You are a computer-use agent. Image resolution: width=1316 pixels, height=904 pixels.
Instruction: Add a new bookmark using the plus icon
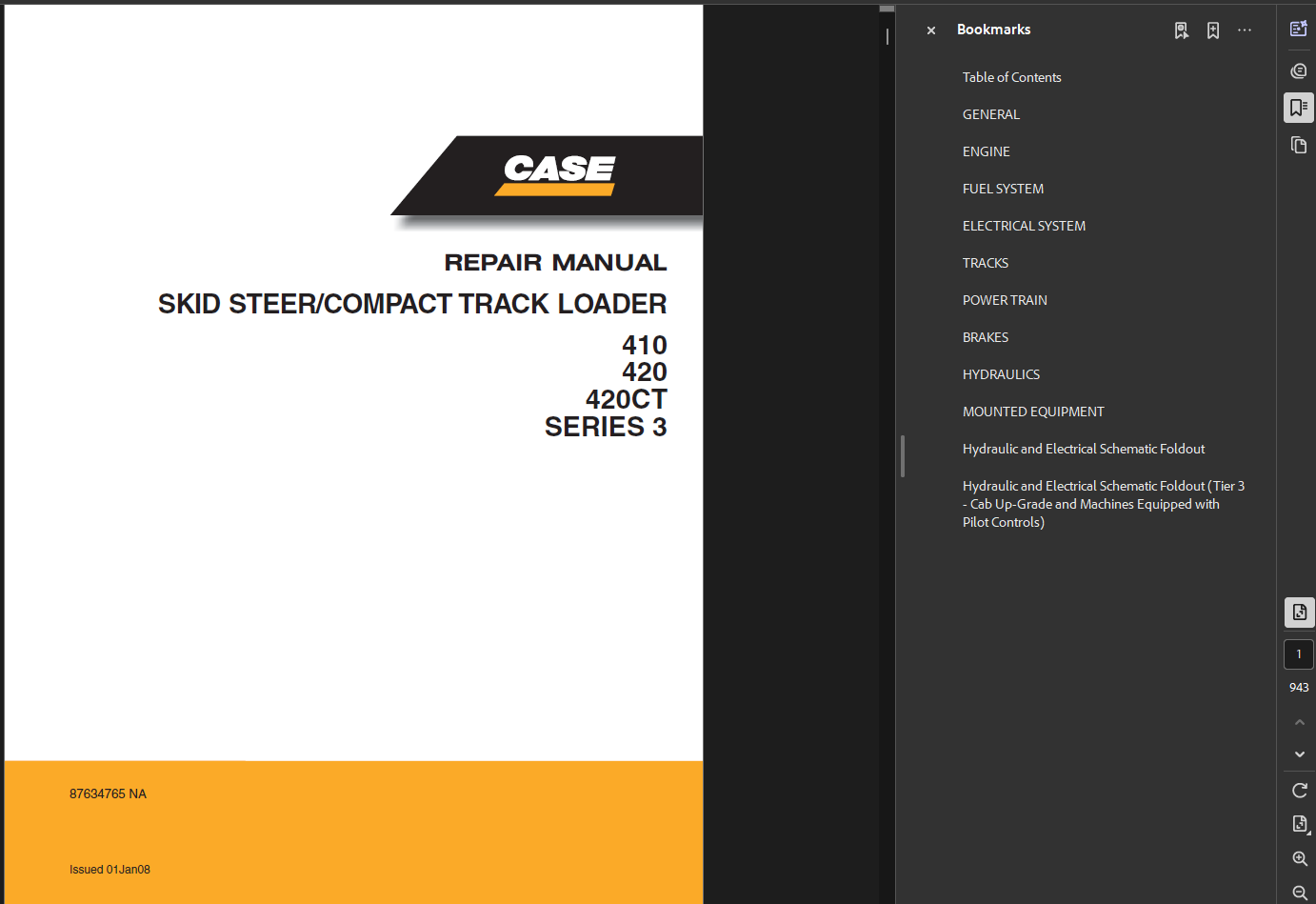pos(1213,30)
